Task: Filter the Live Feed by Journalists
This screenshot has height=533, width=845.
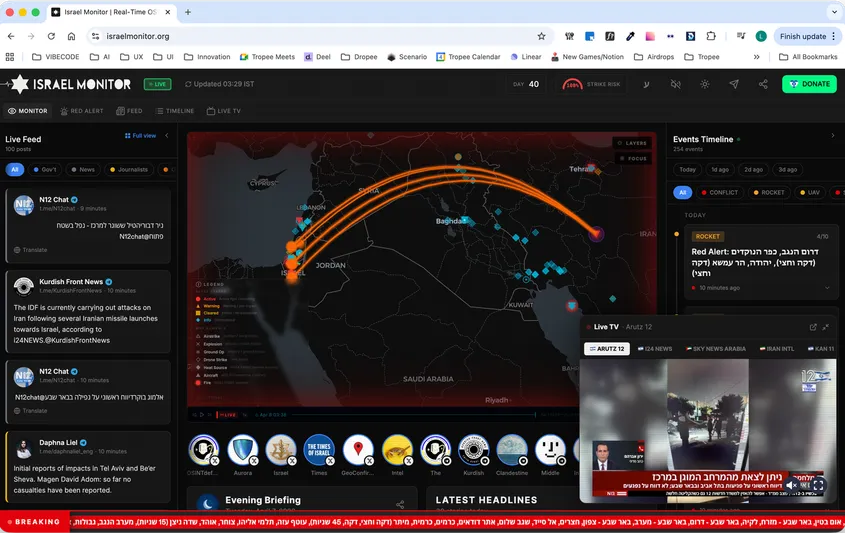Action: pos(128,169)
